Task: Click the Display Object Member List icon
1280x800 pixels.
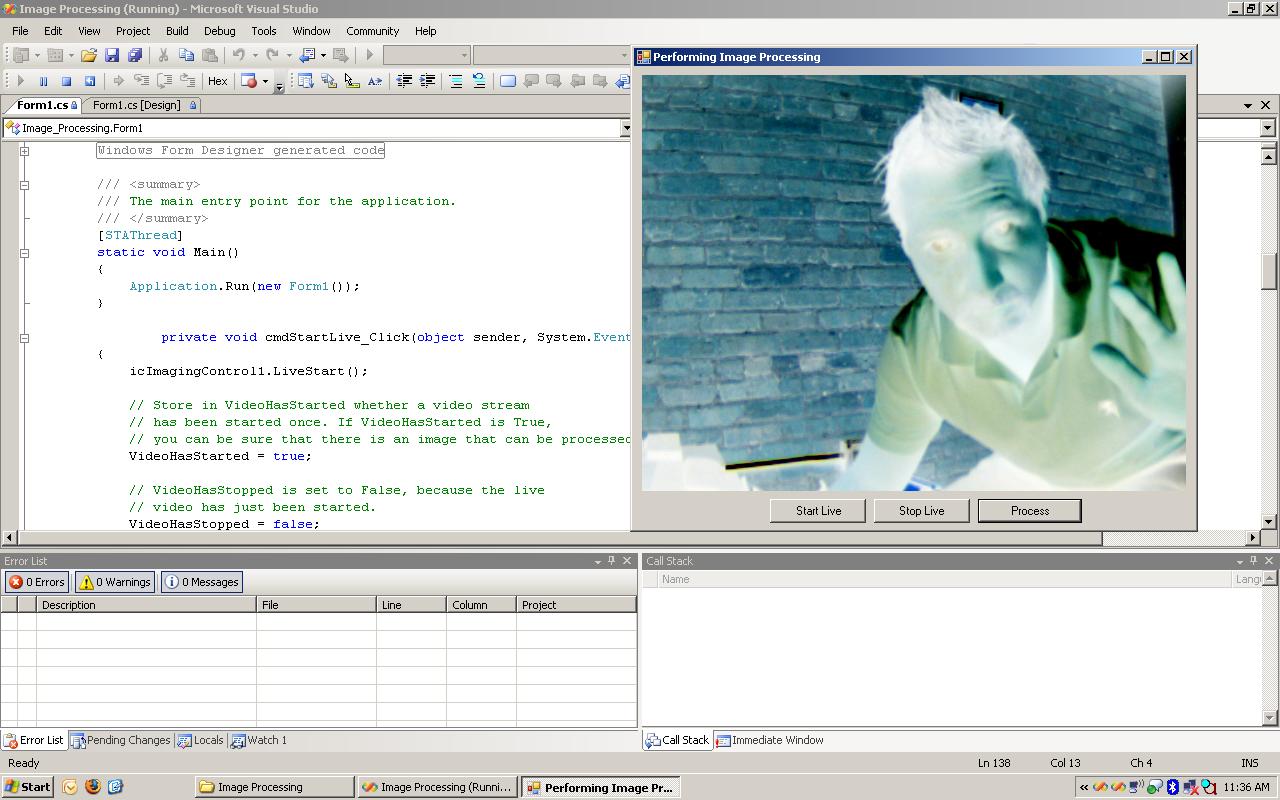Action: [306, 81]
